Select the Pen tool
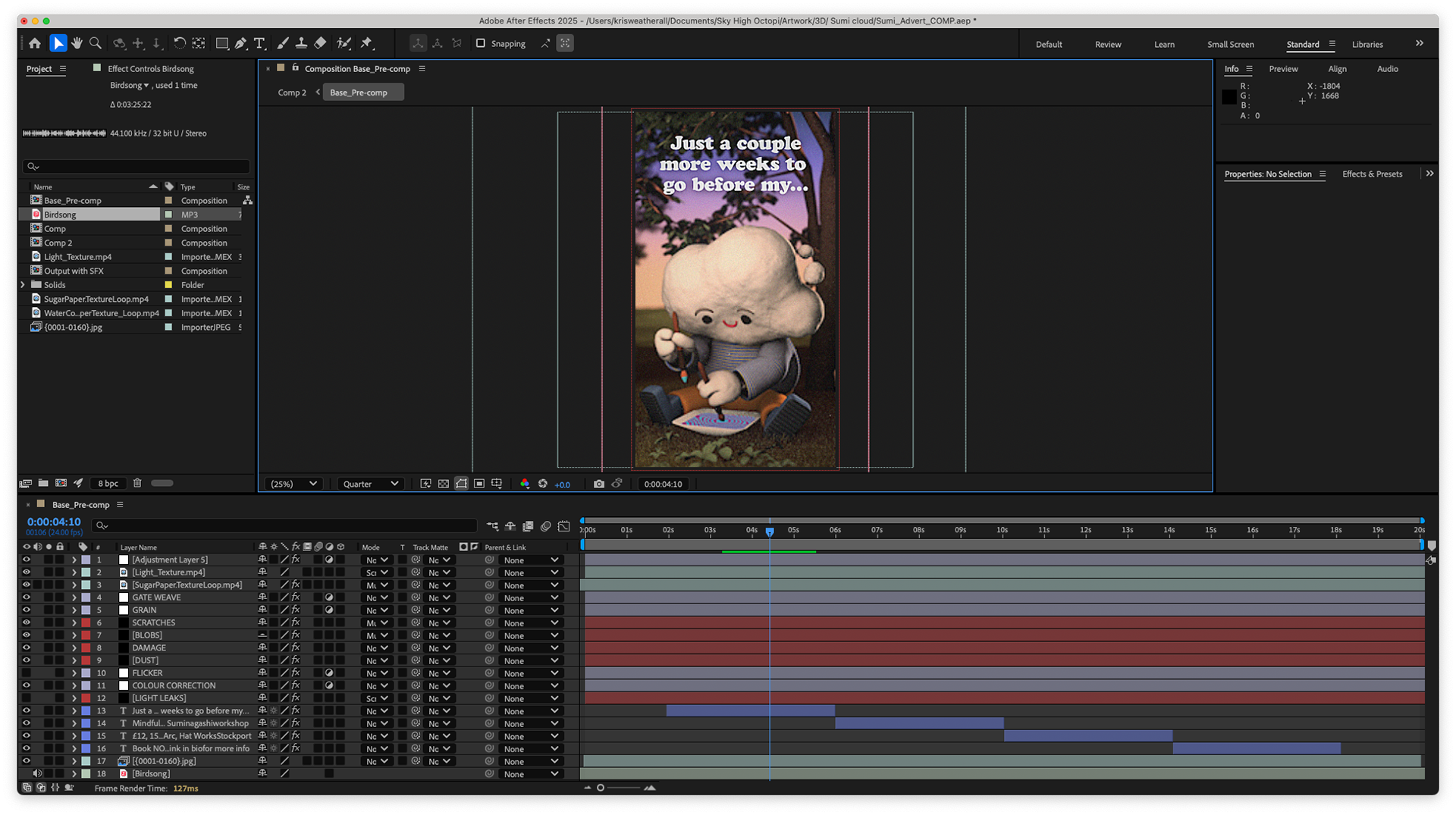 tap(241, 43)
